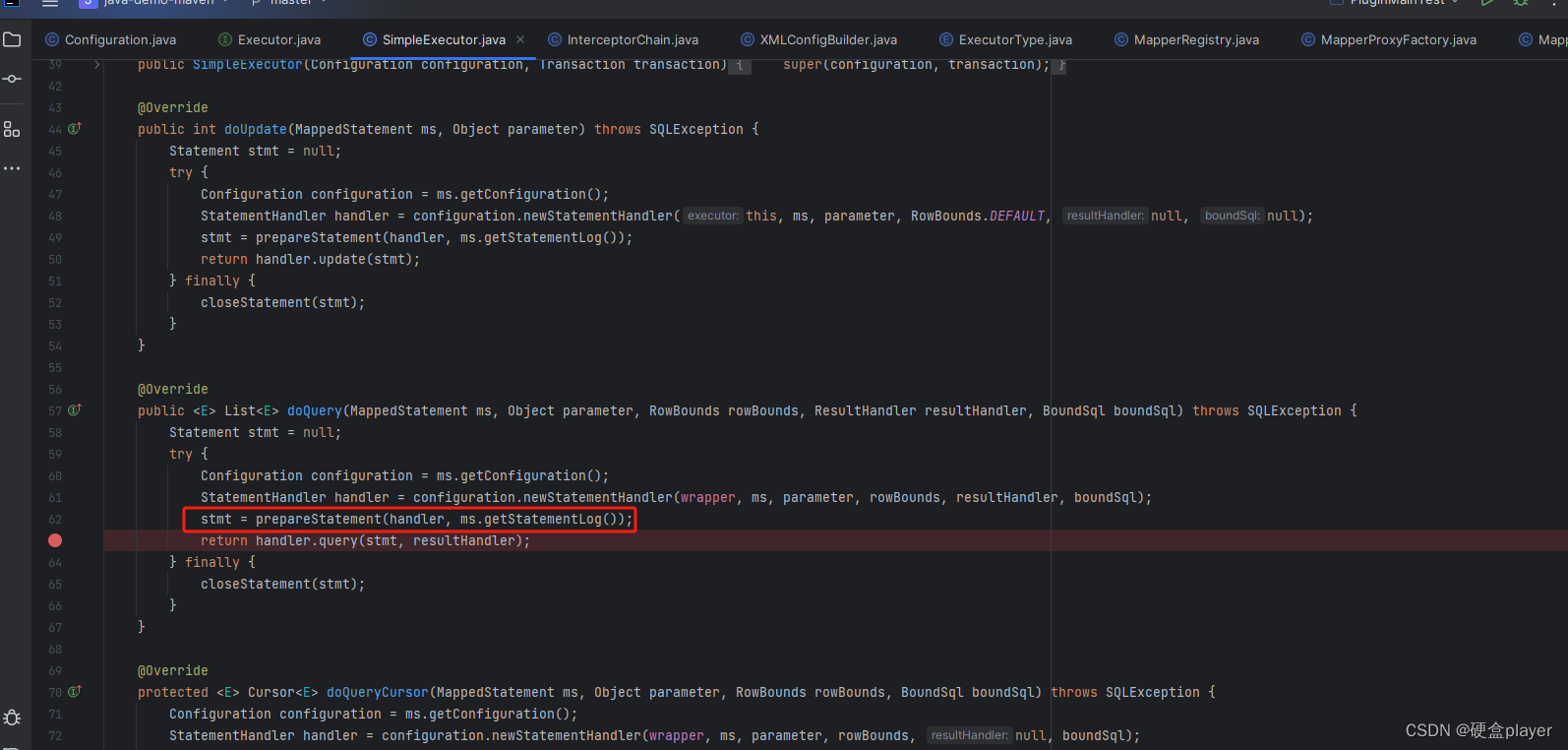Expand the collapsed opening brace placeholder on line 39
Screen dimensions: 1568x750
(740, 65)
